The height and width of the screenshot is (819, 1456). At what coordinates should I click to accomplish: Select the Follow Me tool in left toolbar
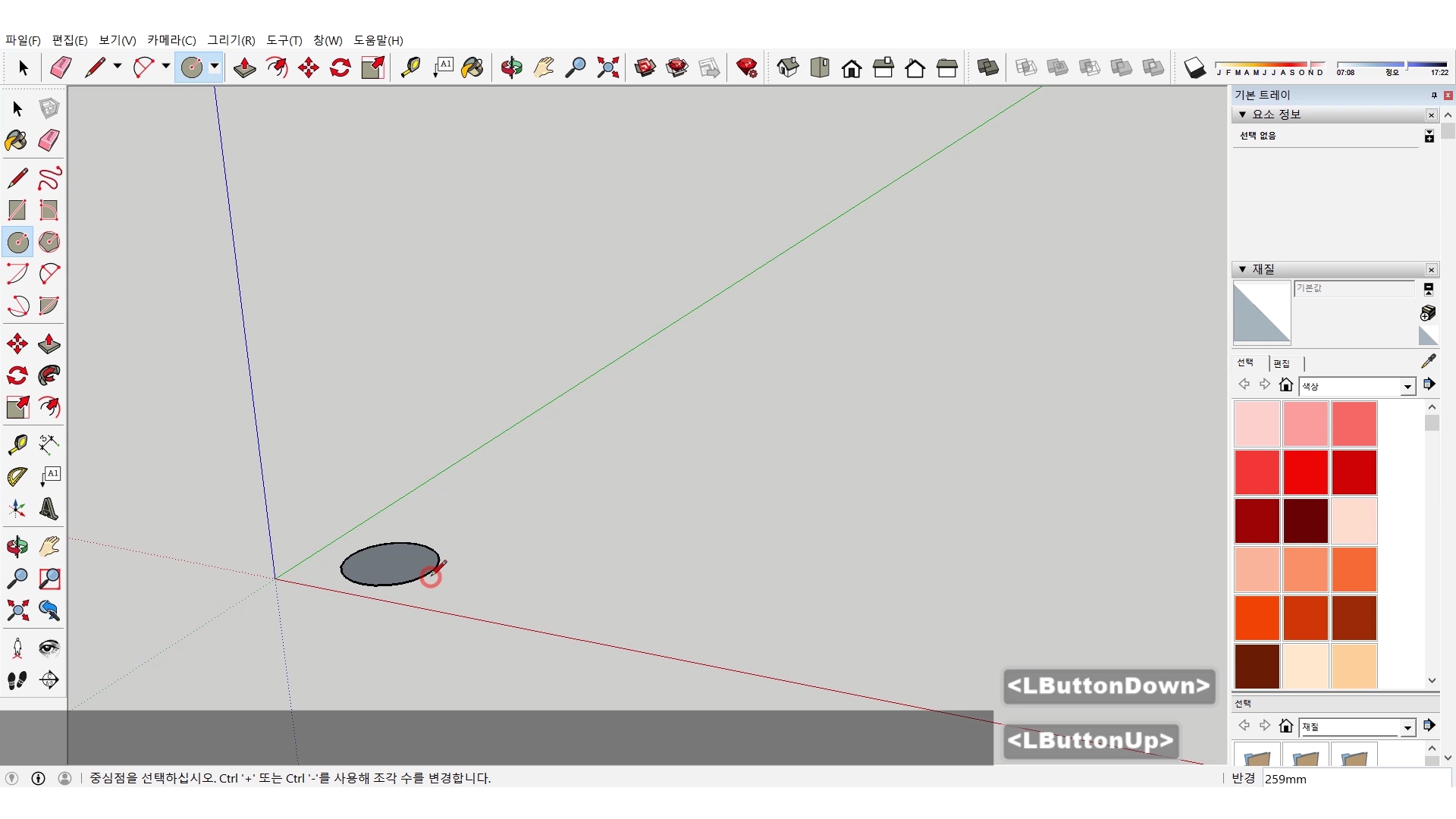tap(49, 375)
